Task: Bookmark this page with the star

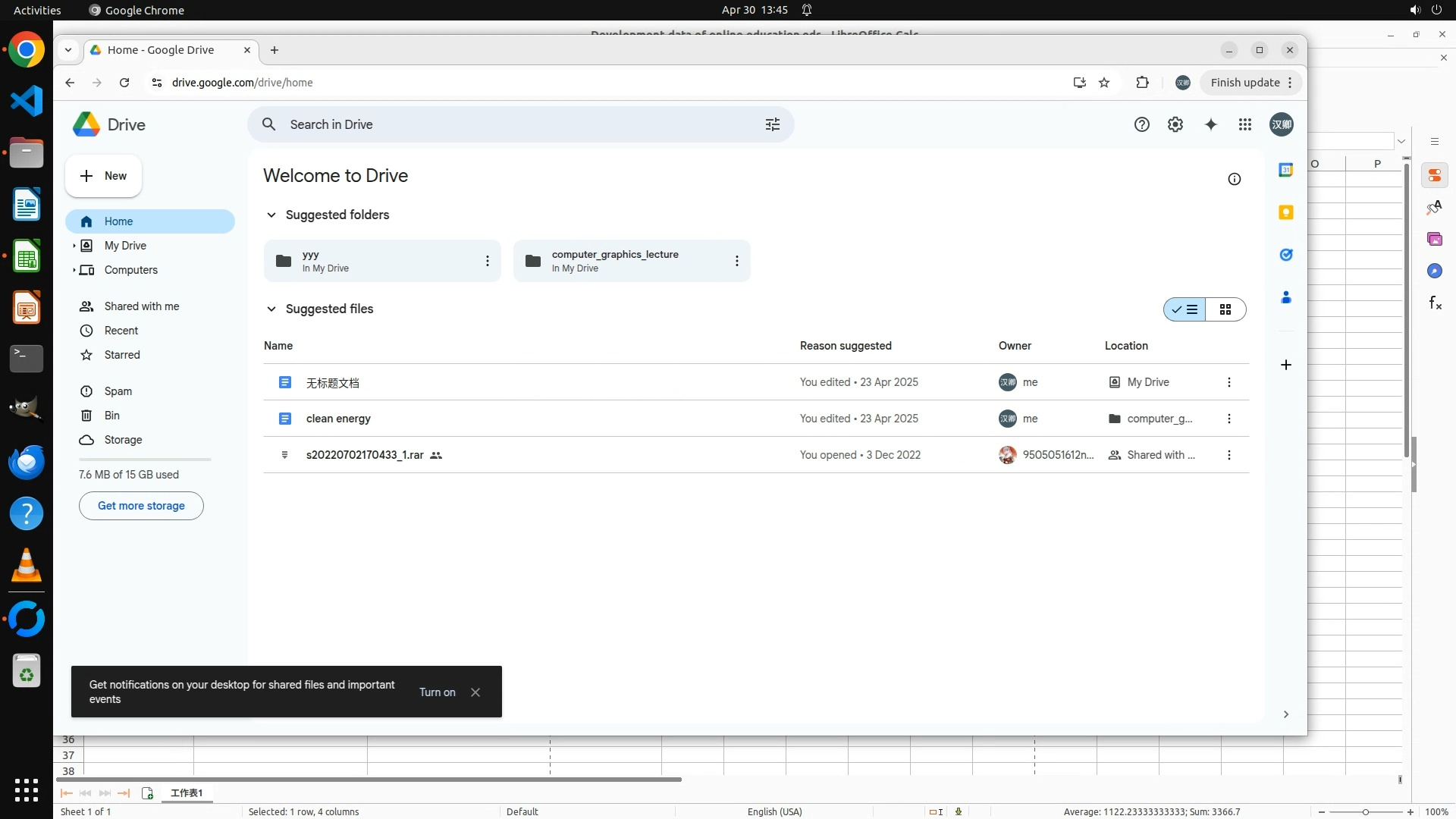Action: point(1104,83)
